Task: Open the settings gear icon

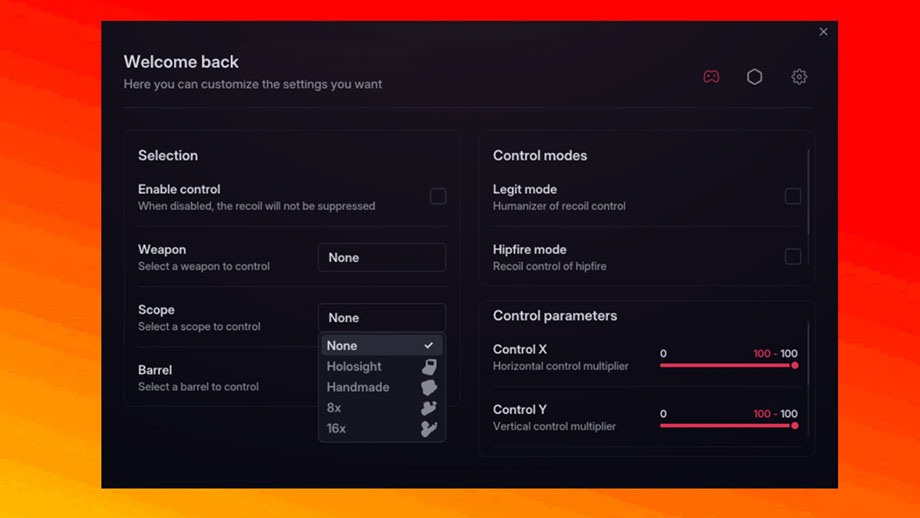Action: (x=799, y=77)
